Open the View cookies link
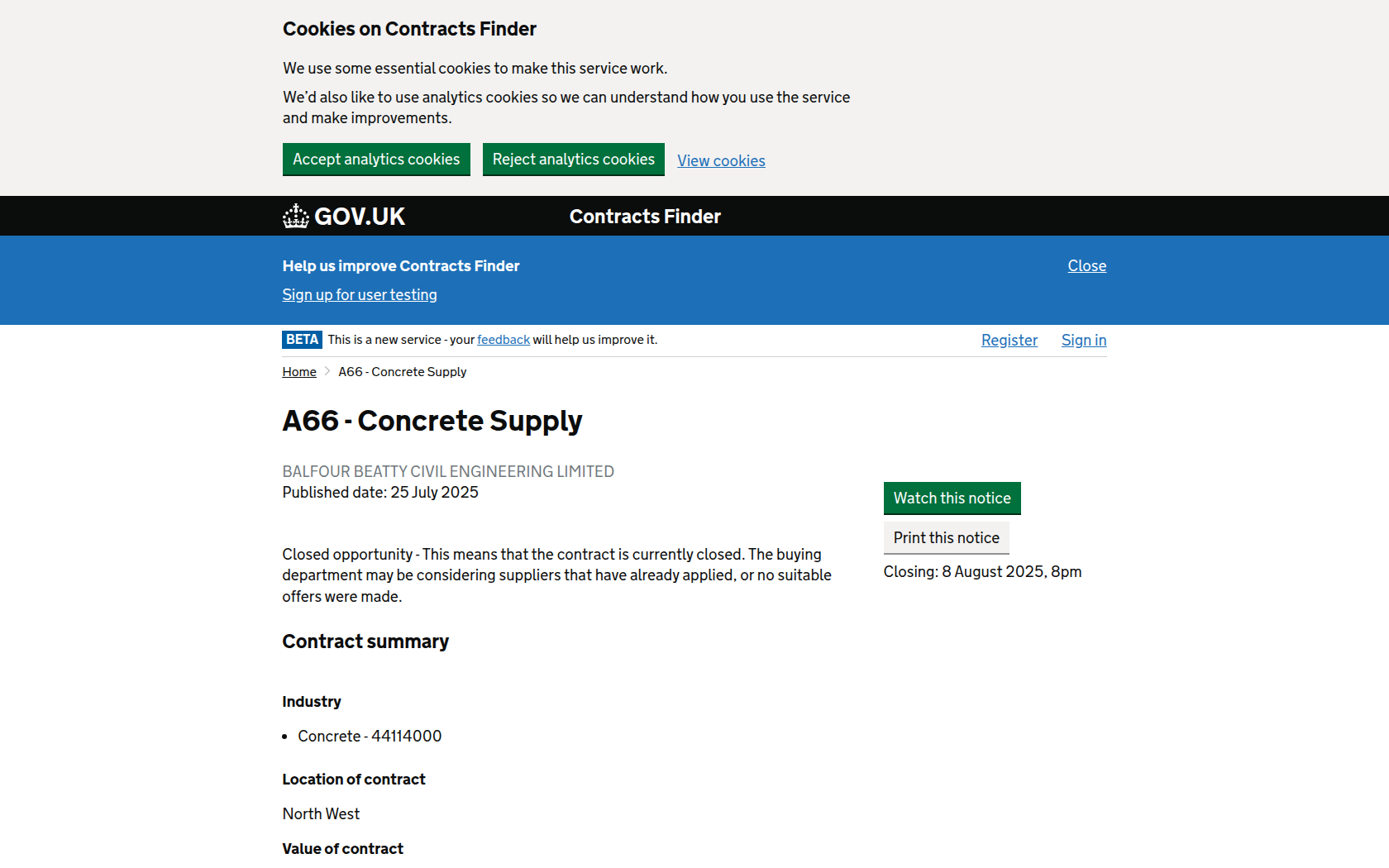This screenshot has height=868, width=1389. pos(721,161)
